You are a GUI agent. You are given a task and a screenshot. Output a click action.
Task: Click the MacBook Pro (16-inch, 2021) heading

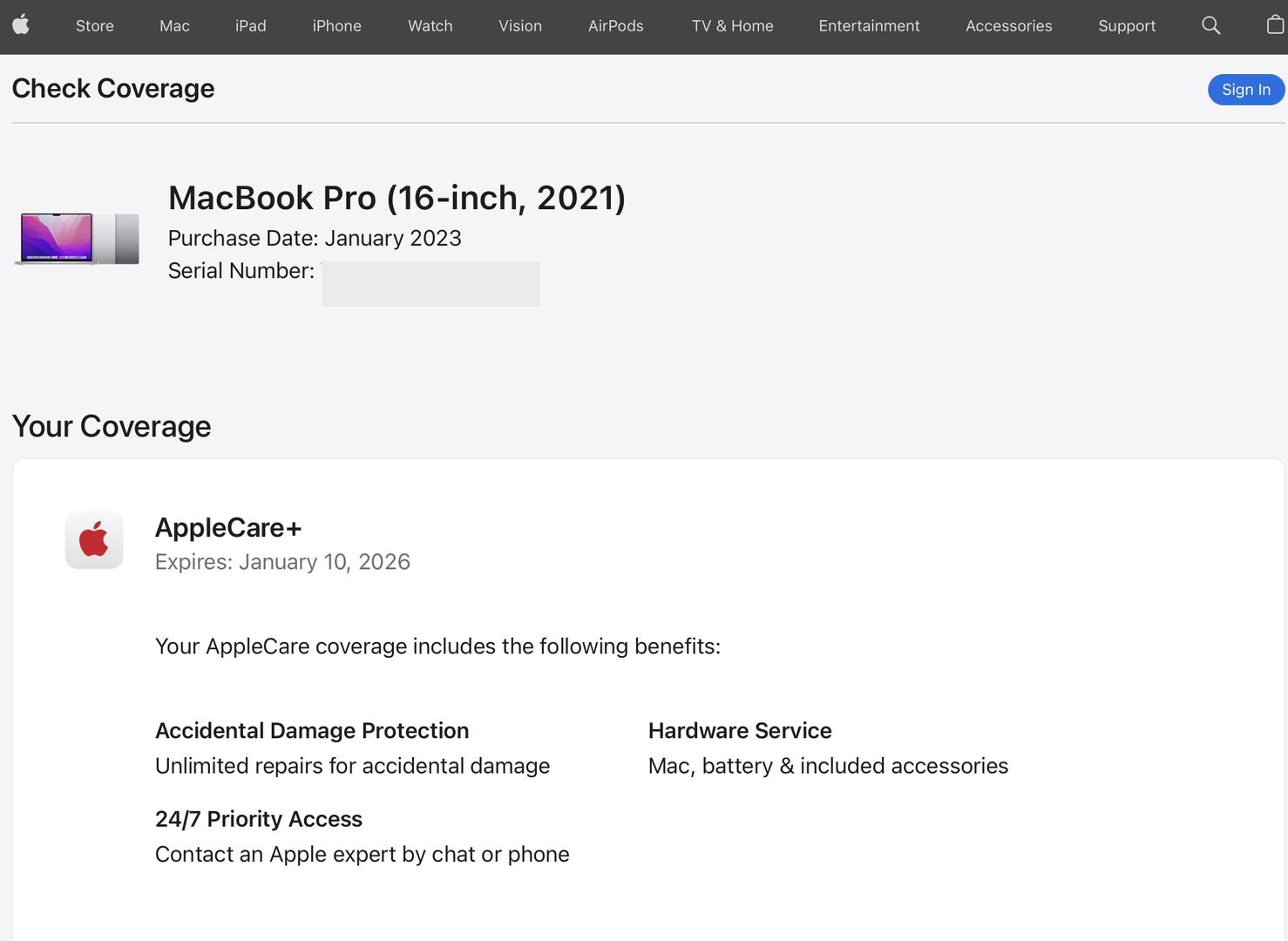coord(397,198)
